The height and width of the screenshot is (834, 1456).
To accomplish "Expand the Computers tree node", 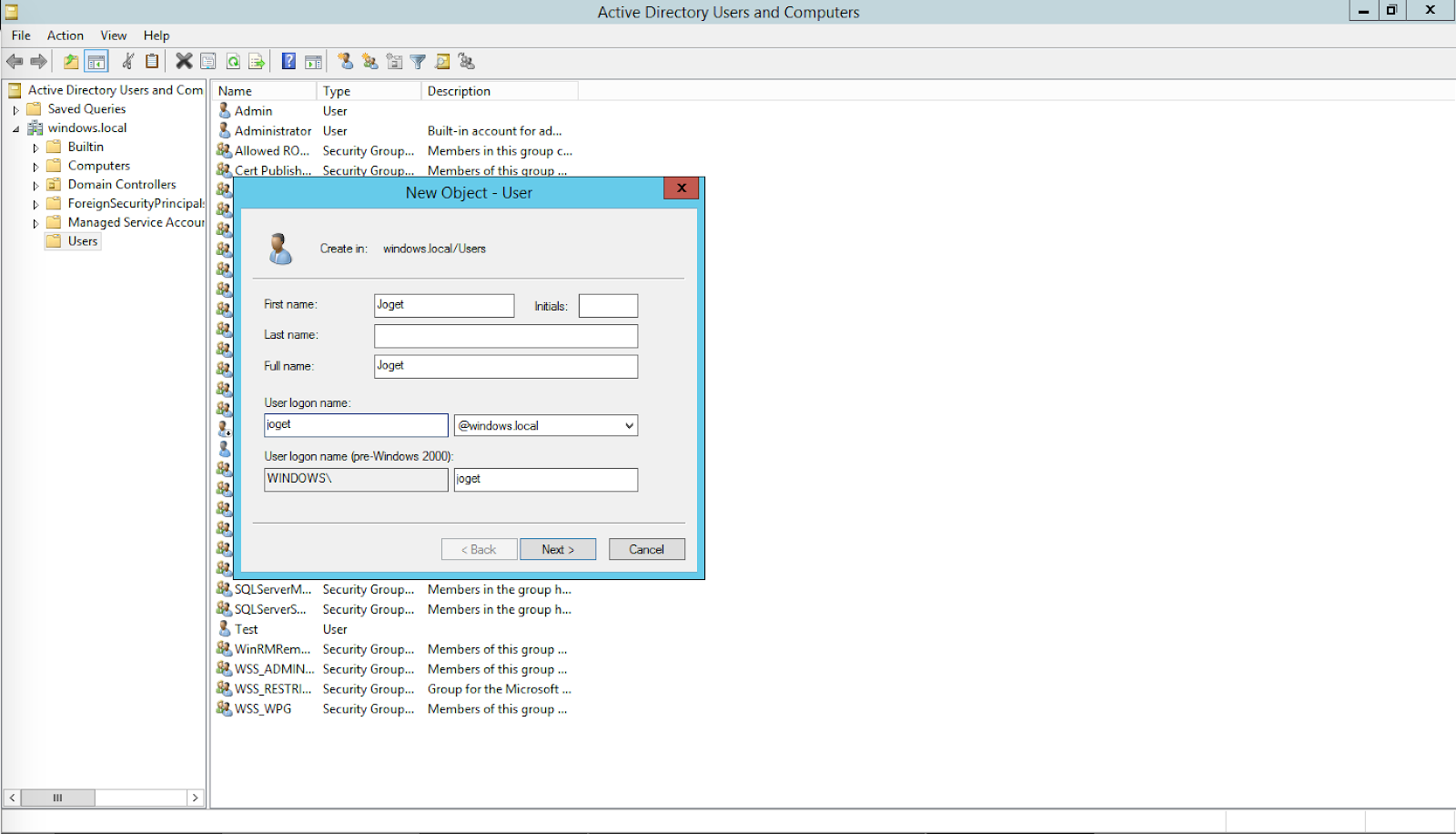I will click(35, 167).
